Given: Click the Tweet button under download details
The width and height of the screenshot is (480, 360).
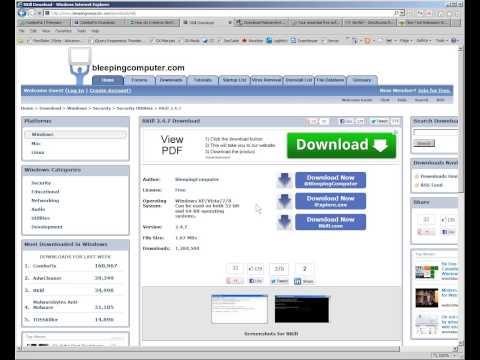Looking at the screenshot, I should pos(279,281).
